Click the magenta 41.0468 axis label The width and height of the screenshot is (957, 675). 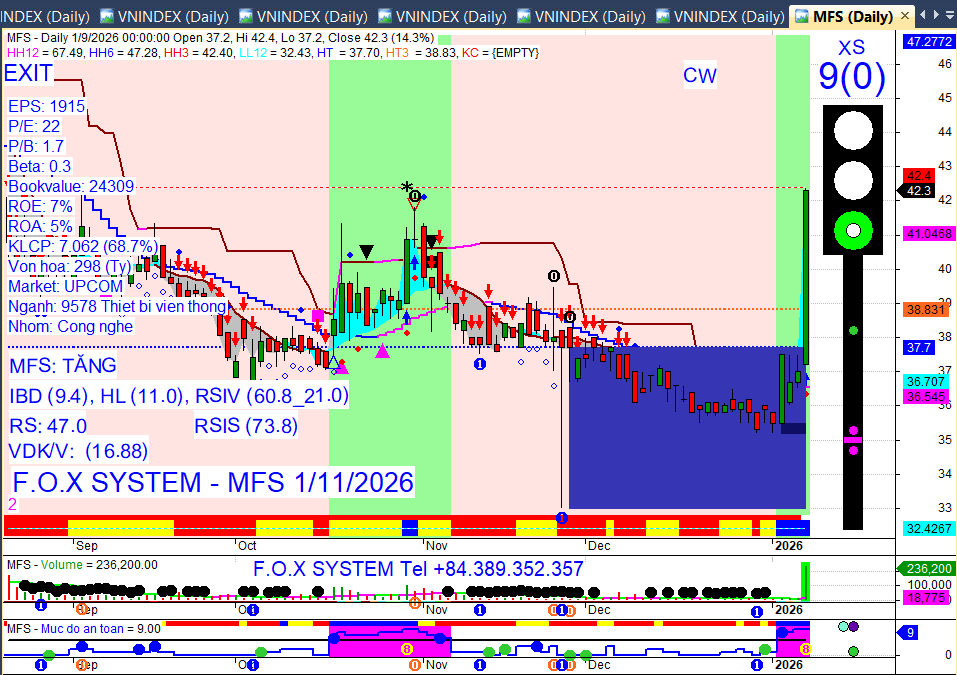(929, 234)
